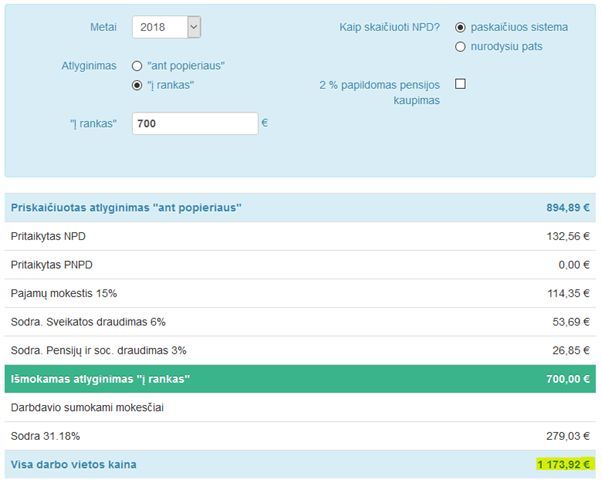
Task: Click the green Išmokamas atlyginimas "į rankas" row
Action: 300,379
